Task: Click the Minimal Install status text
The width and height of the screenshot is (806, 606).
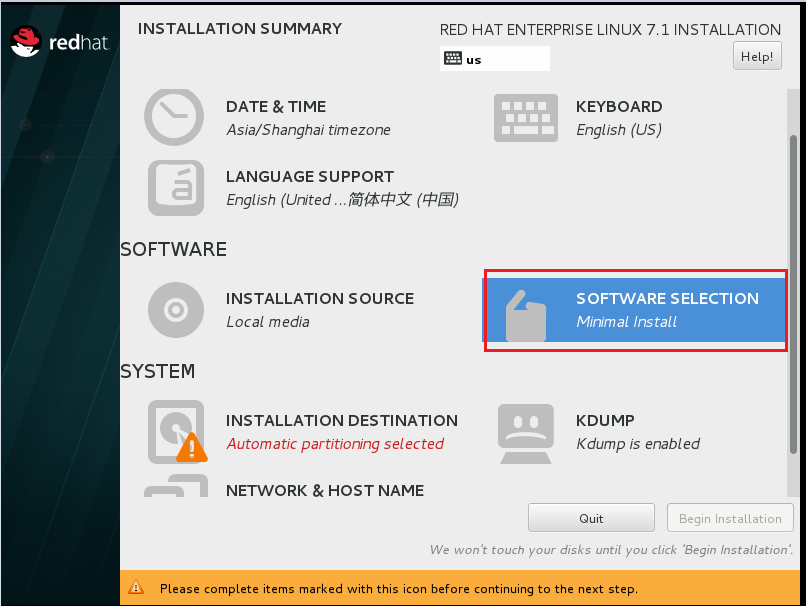Action: tap(626, 322)
